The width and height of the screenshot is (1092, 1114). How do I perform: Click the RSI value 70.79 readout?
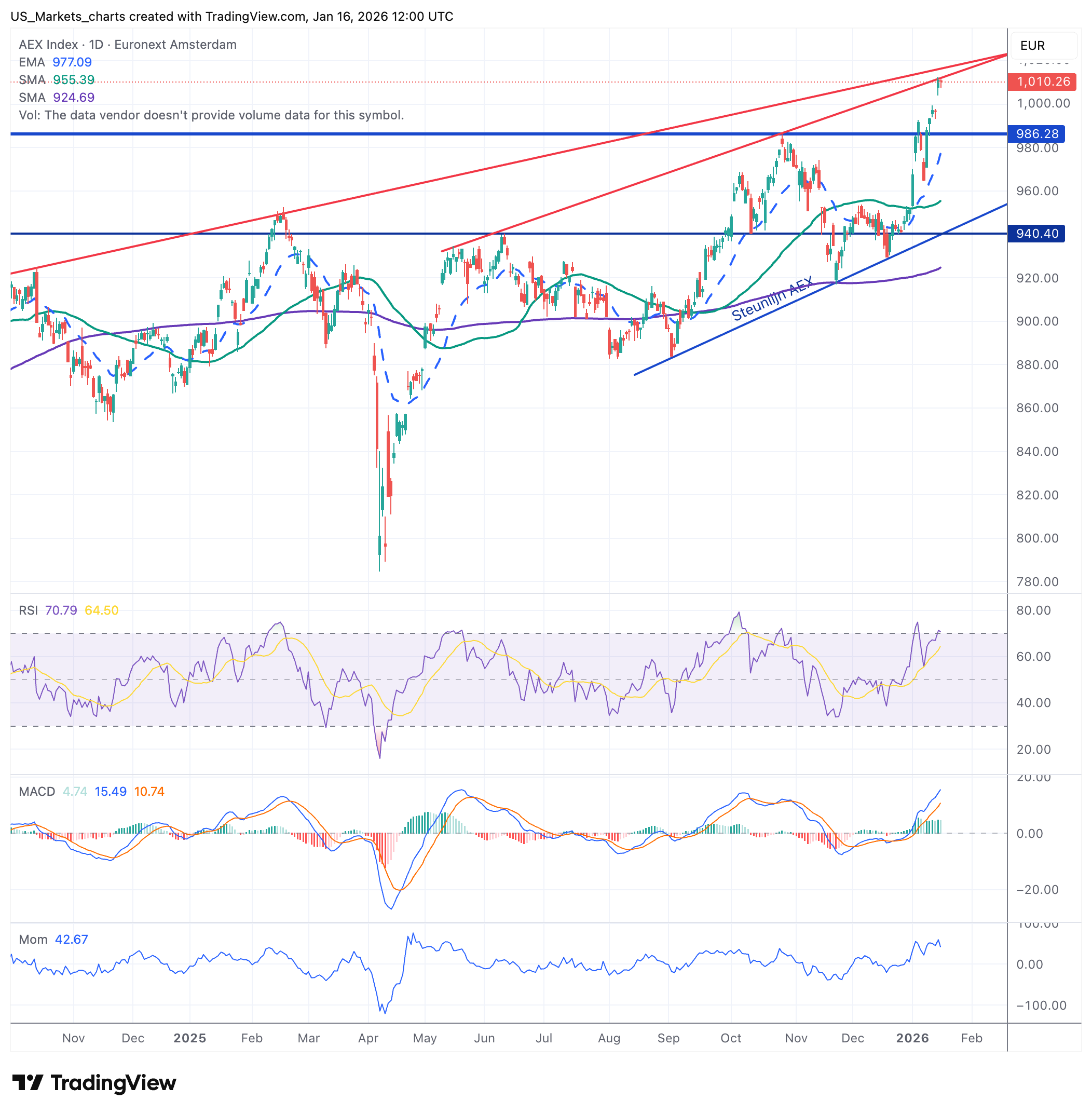point(61,610)
